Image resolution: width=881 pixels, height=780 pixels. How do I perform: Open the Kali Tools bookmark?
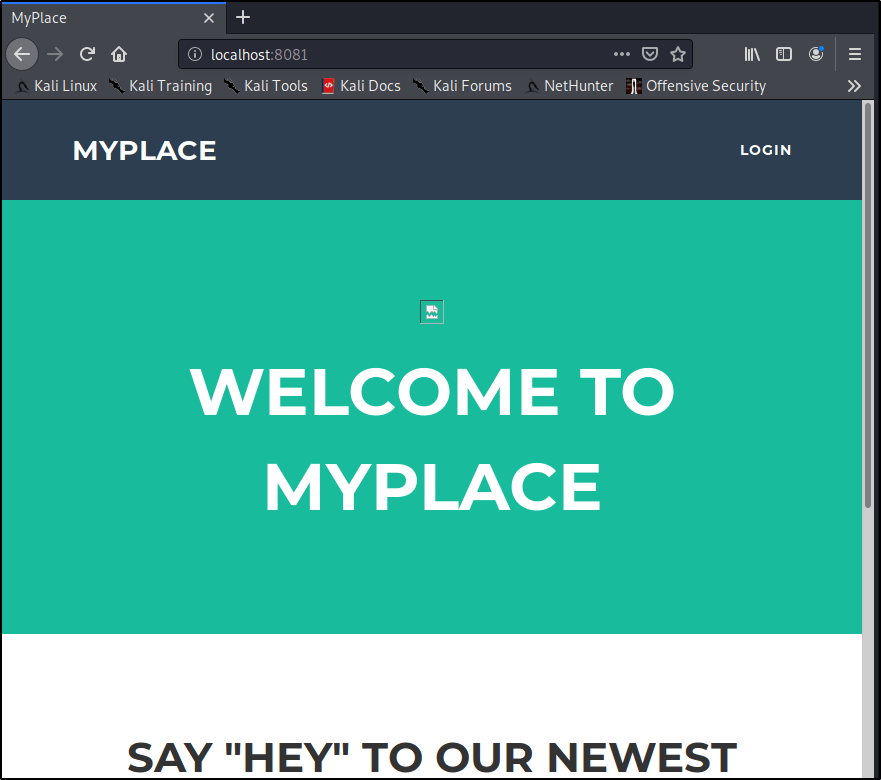point(266,86)
